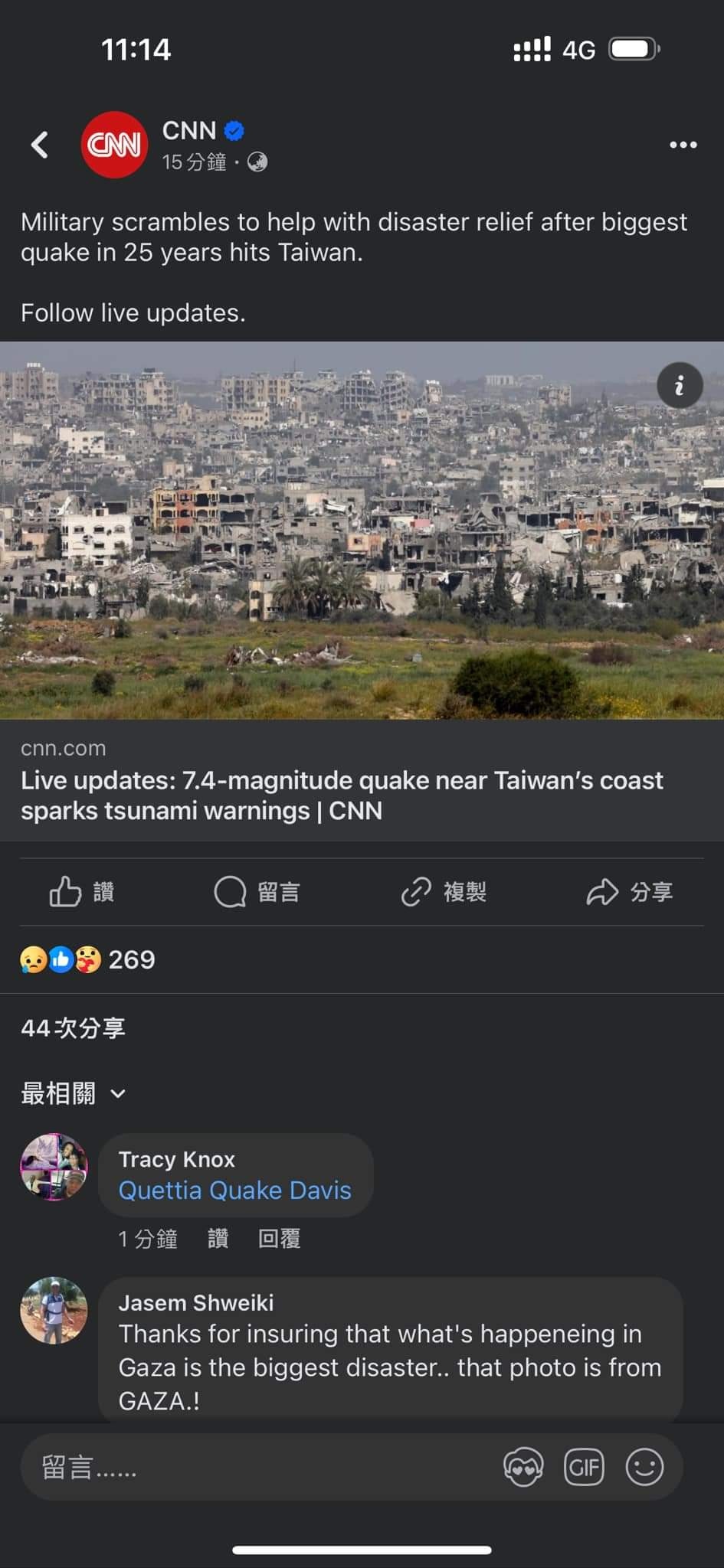View the 44 次分享 shares list
The height and width of the screenshot is (1568, 724).
(73, 1027)
